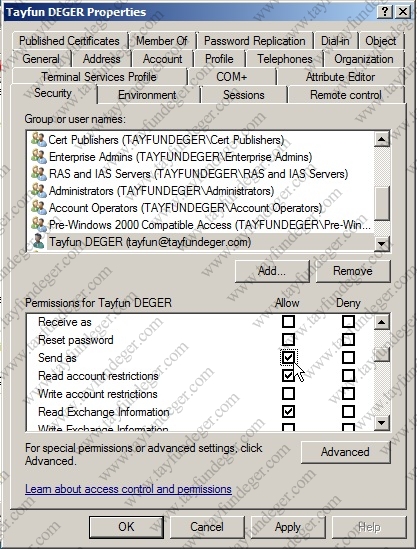Select the Cert Publishers group icon
Viewport: 417px width, 549px height.
39,139
